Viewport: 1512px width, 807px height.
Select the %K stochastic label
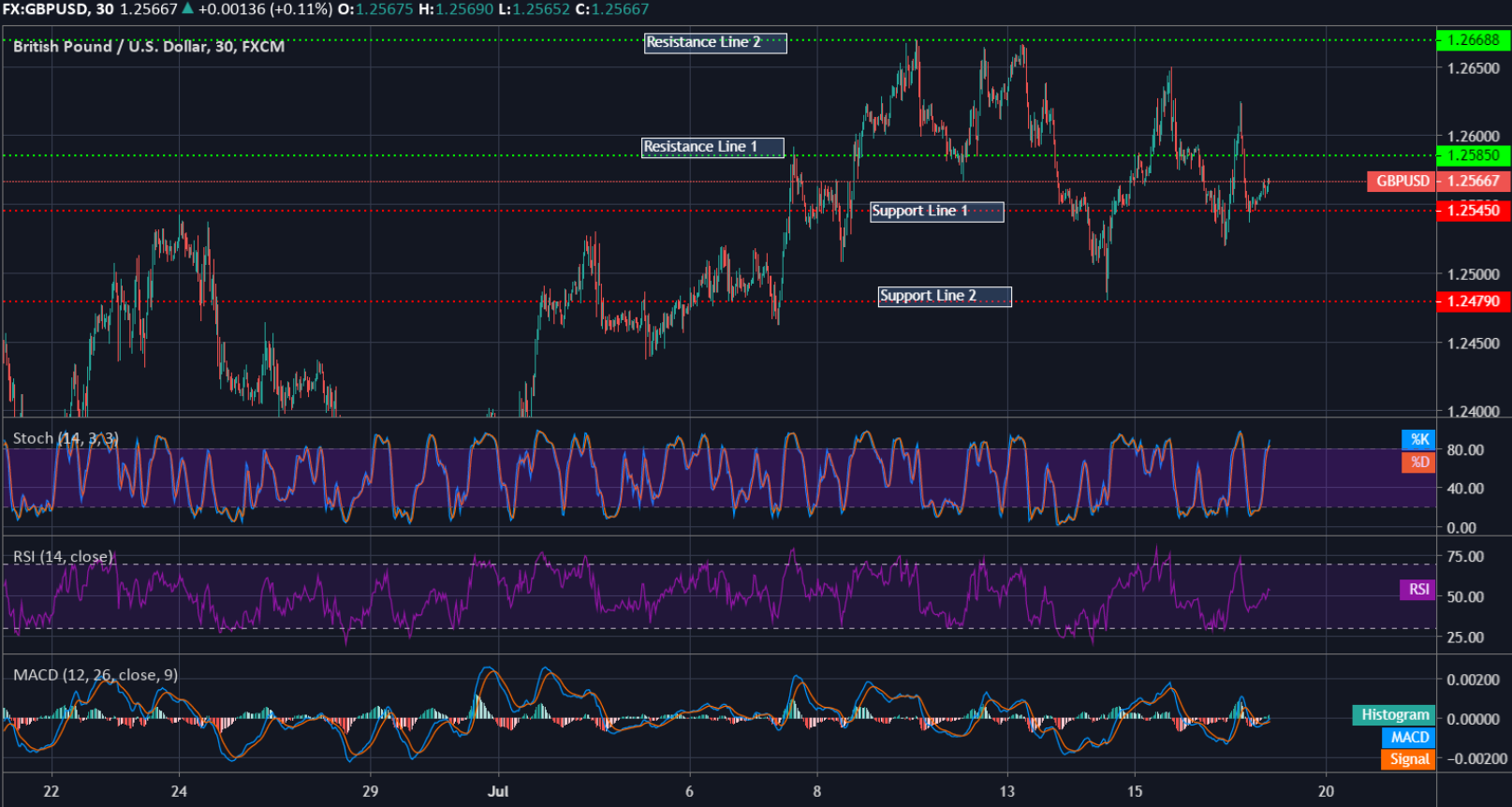1418,440
